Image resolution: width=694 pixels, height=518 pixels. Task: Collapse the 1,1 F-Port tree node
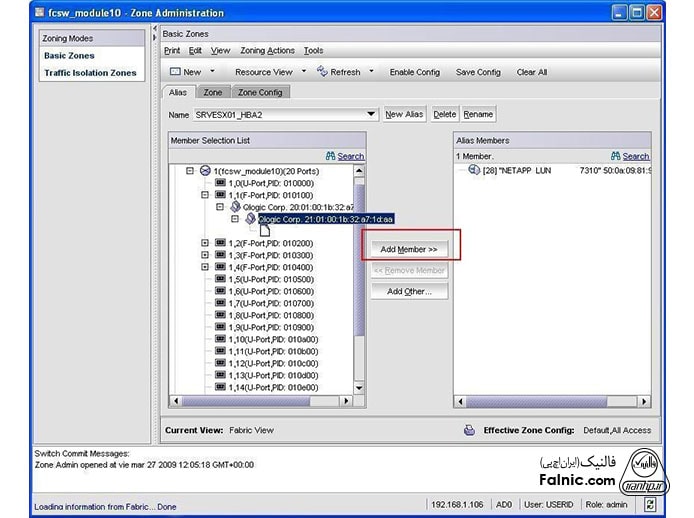point(205,196)
